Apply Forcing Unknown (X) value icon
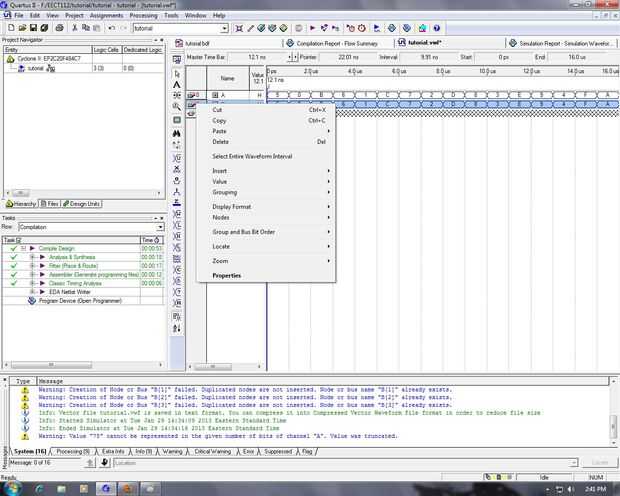This screenshot has height=496, width=620. [177, 169]
